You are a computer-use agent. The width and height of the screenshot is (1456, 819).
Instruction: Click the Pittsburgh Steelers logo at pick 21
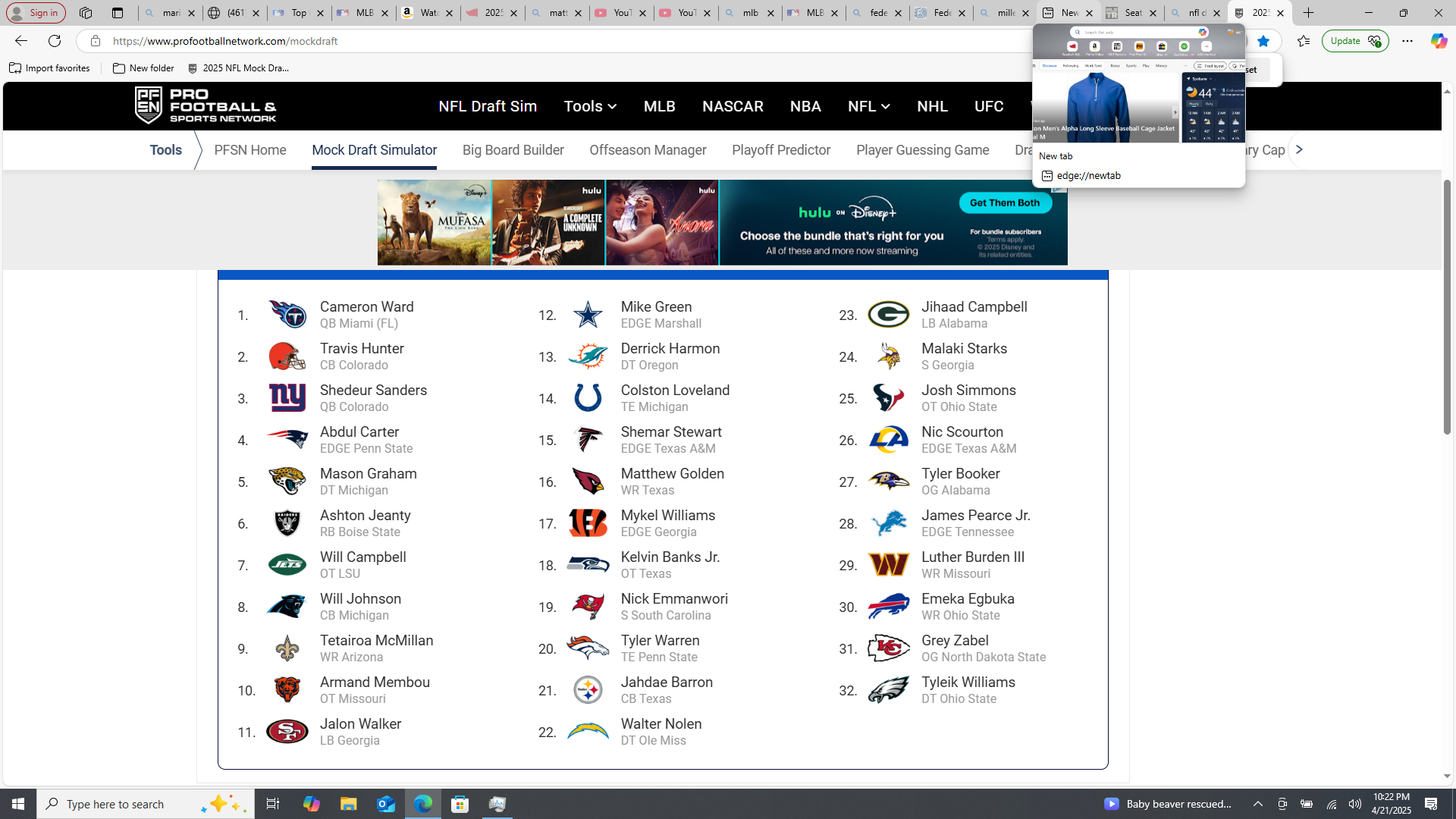[x=588, y=689]
